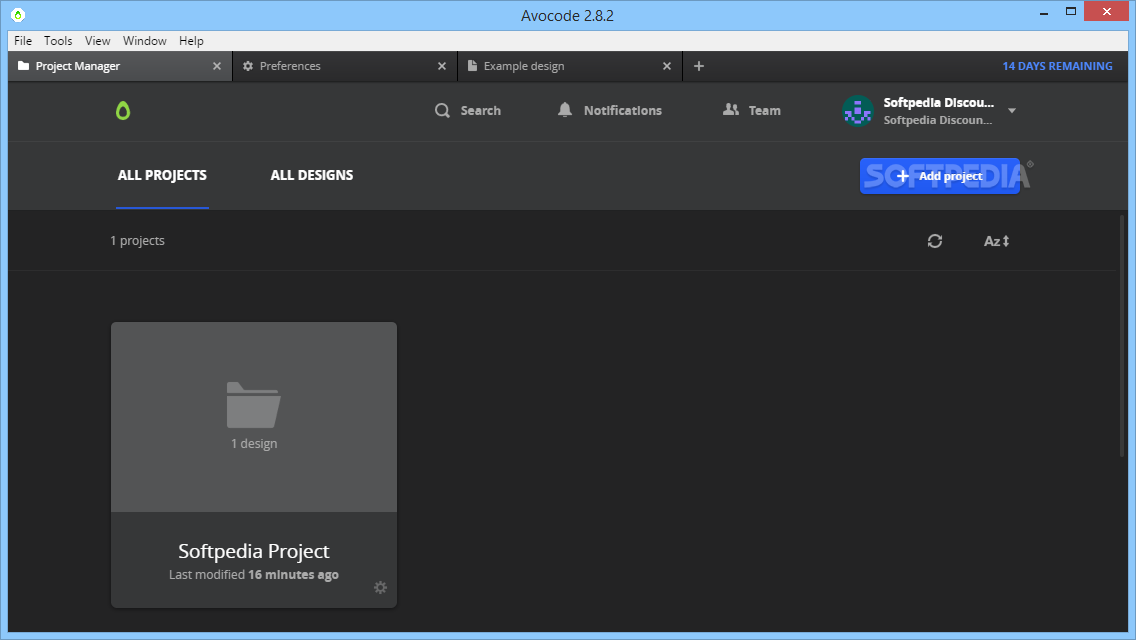Screen dimensions: 1136x640
Task: Click the Softpedia Discou... account name
Action: [938, 103]
